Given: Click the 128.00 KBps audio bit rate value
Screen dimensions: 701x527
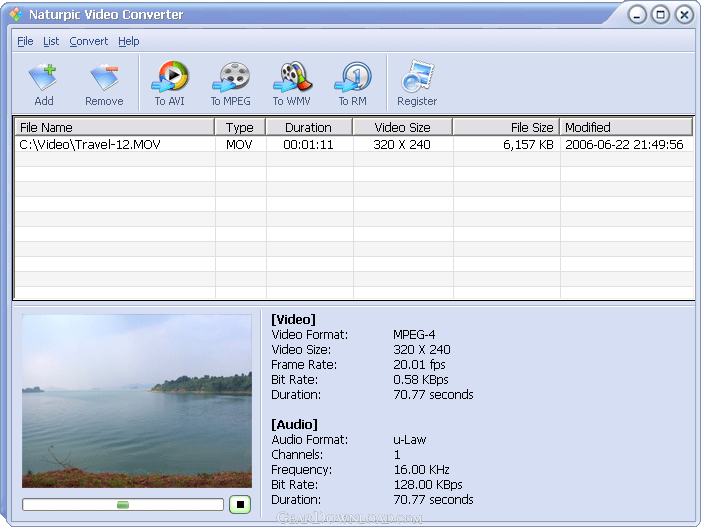Looking at the screenshot, I should tap(428, 485).
